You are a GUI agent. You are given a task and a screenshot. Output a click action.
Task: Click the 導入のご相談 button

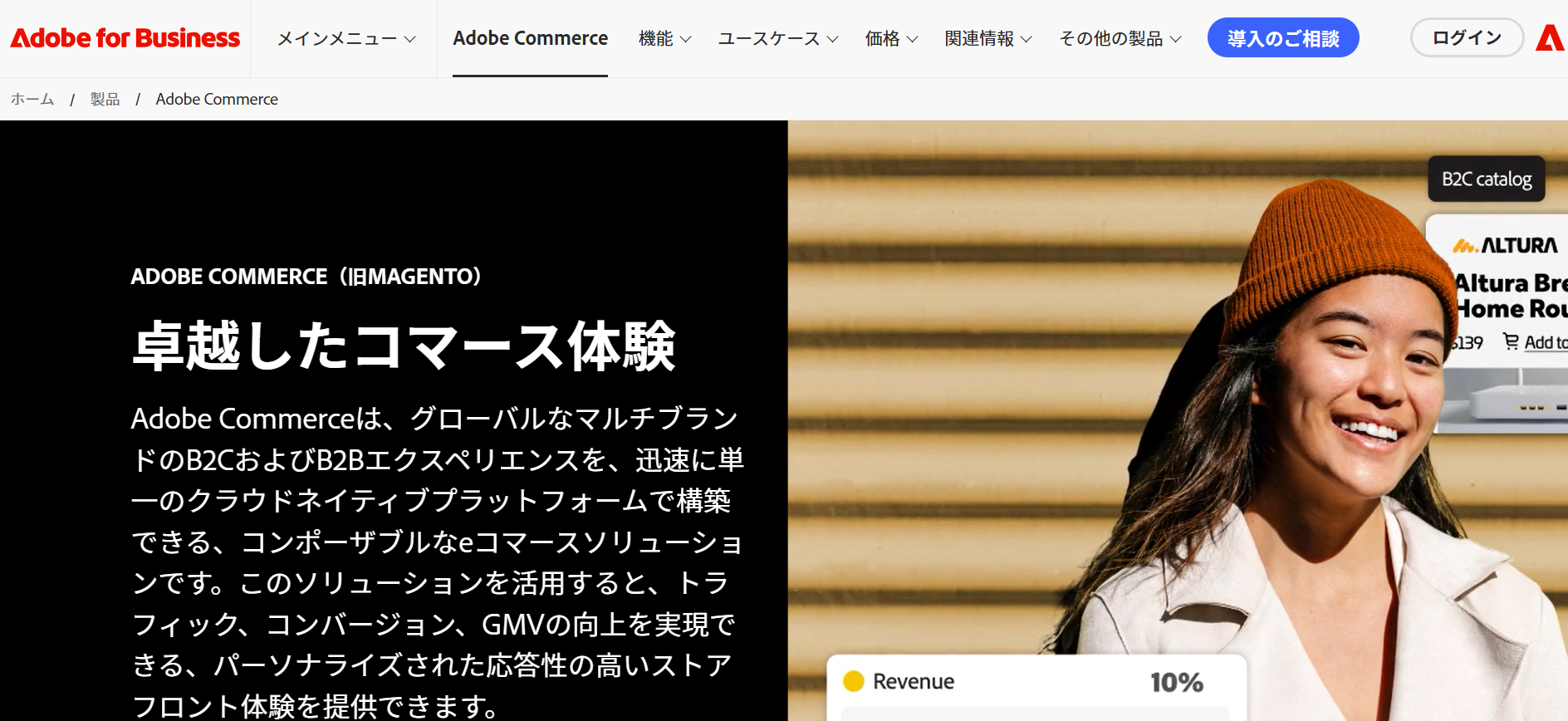click(x=1283, y=38)
